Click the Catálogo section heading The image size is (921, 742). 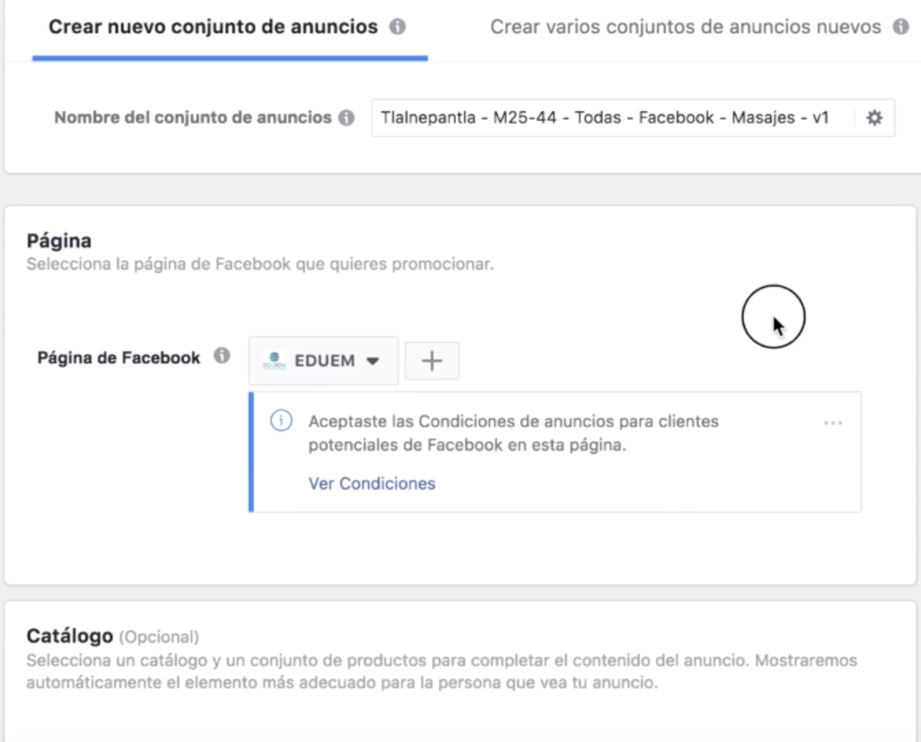pos(68,636)
